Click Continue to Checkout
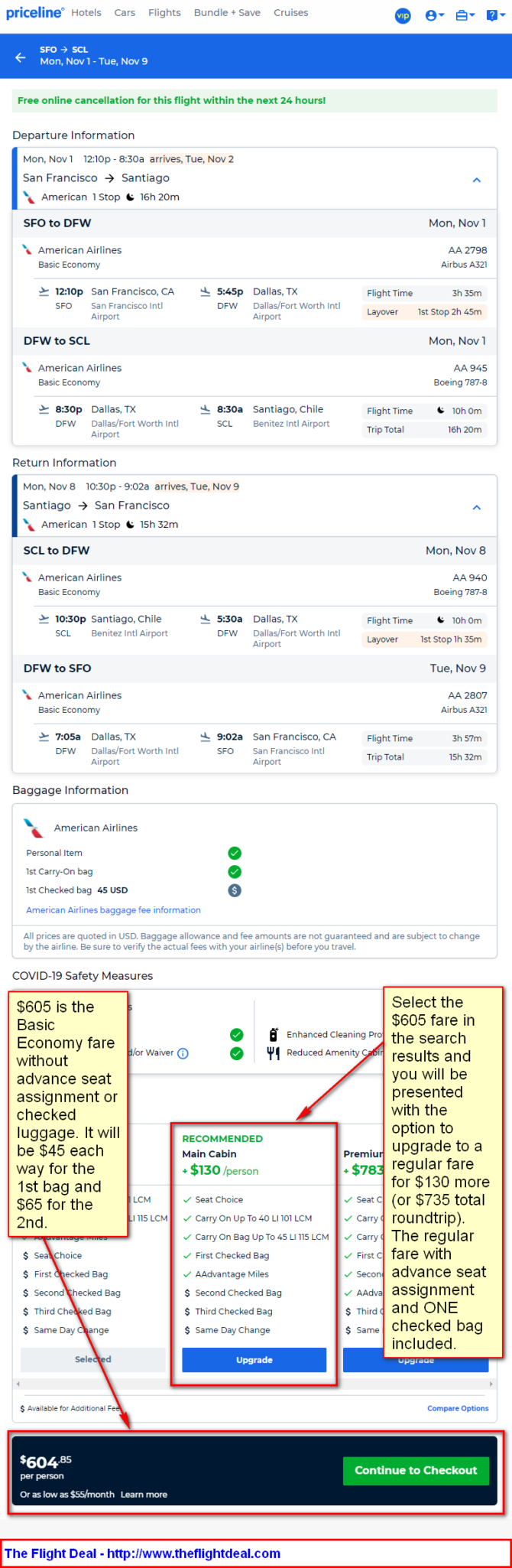This screenshot has width=512, height=1568. pos(416,1470)
